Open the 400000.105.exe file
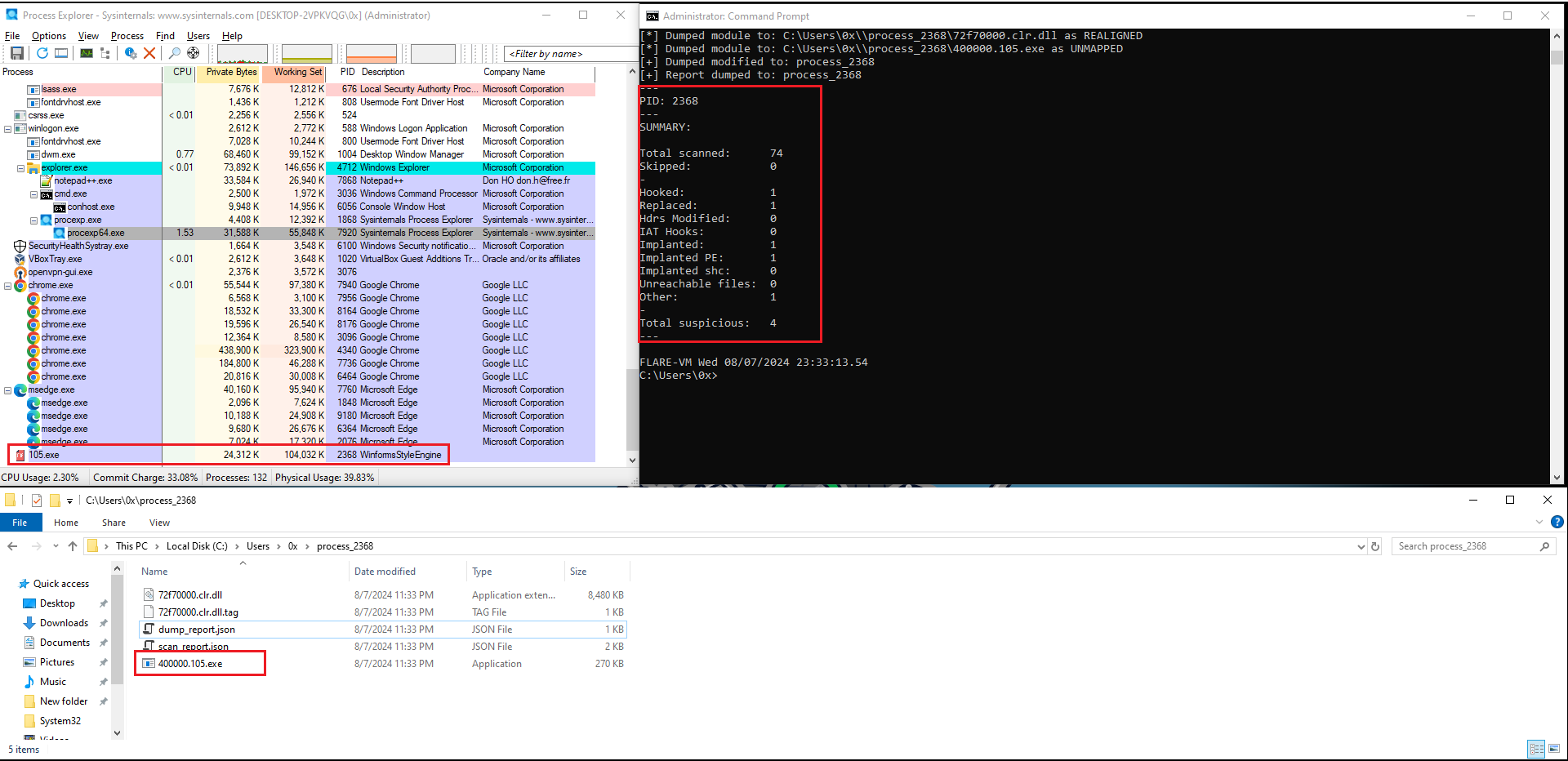The width and height of the screenshot is (1568, 761). point(190,664)
